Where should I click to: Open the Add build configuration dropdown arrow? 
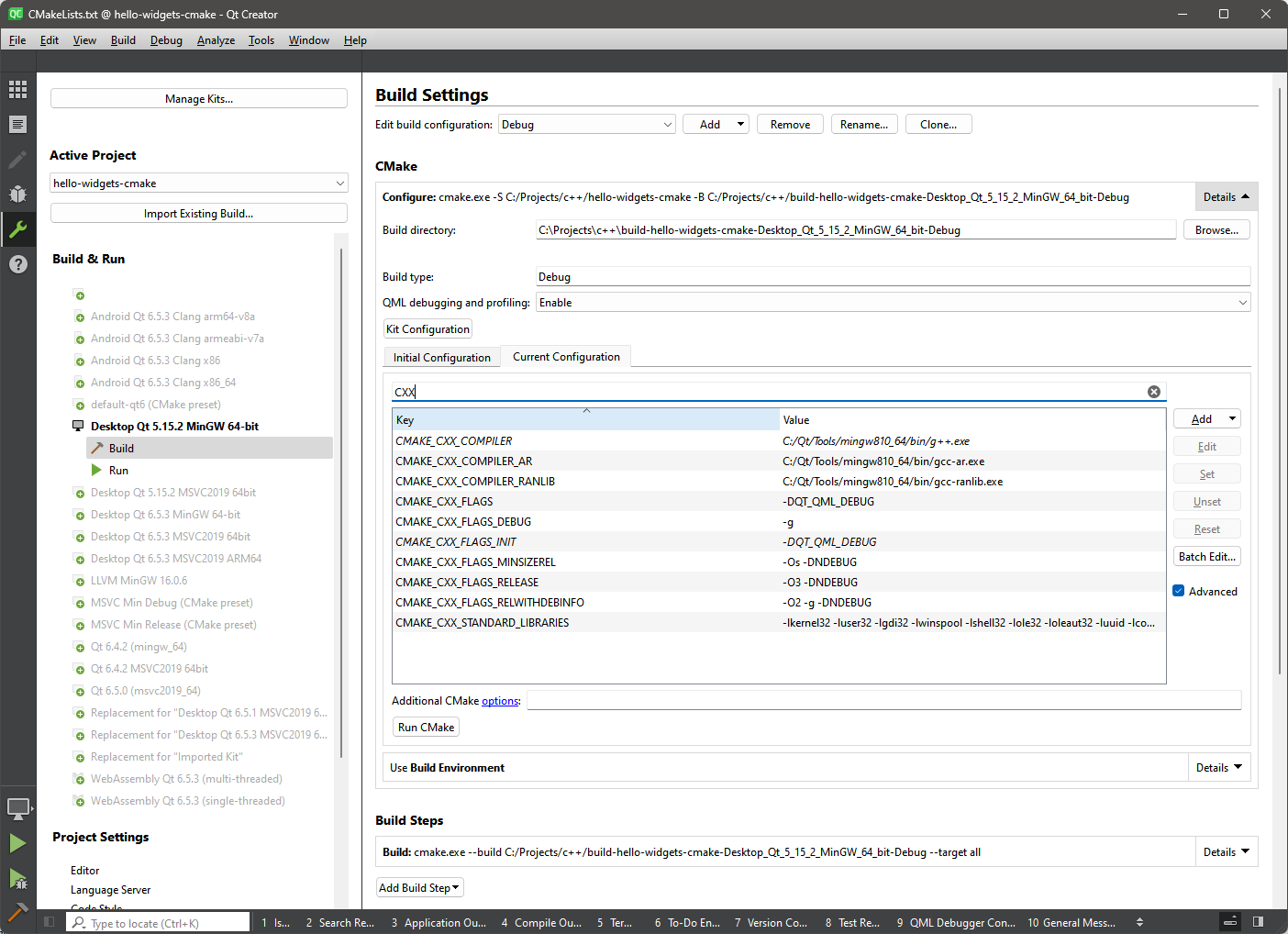[x=740, y=124]
